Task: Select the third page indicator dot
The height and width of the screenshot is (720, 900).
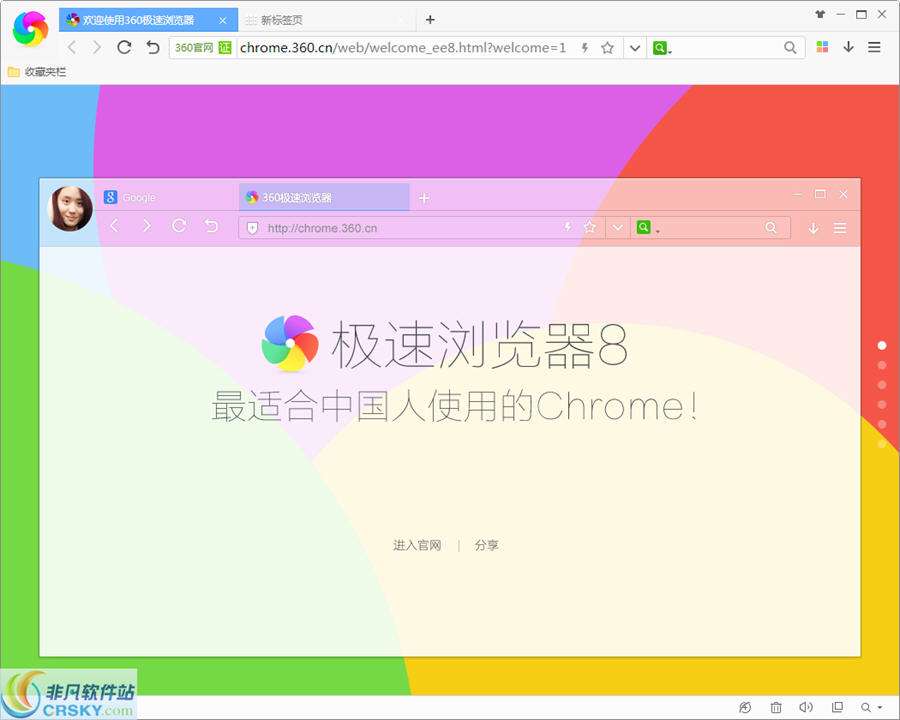Action: coord(882,385)
